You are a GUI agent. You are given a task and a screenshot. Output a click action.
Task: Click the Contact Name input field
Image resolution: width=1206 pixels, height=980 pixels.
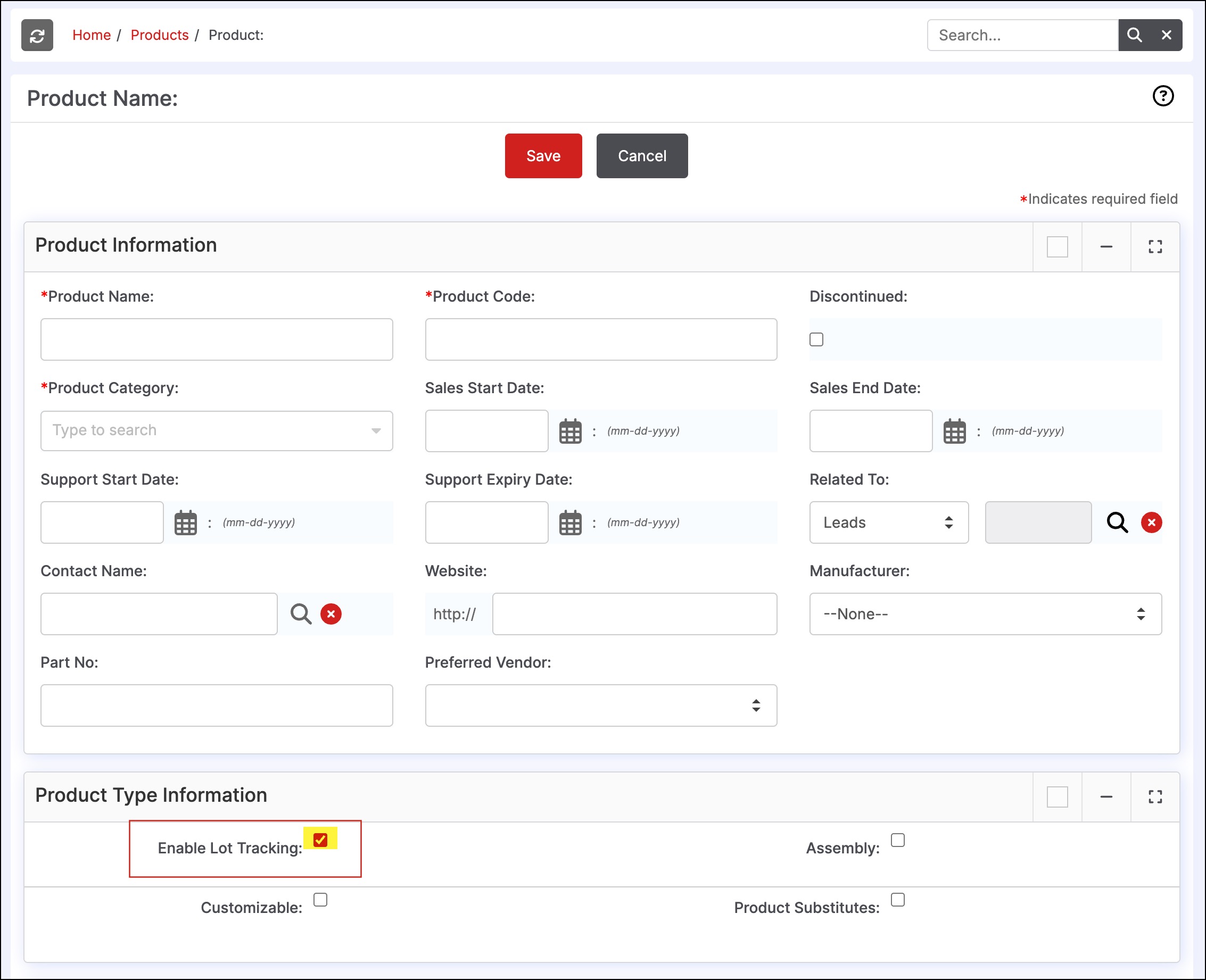(159, 614)
